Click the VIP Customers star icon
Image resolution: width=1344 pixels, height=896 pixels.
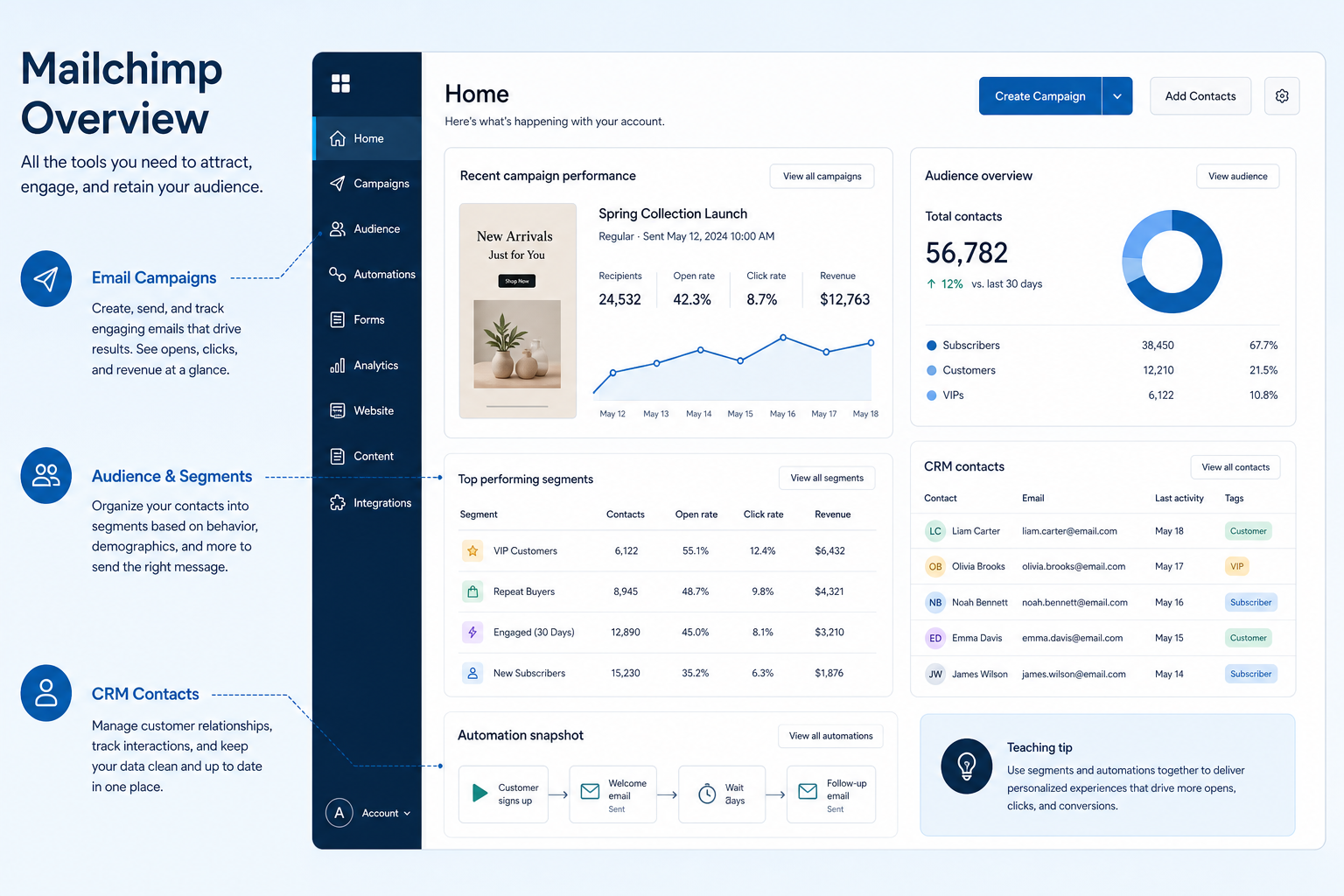click(472, 551)
